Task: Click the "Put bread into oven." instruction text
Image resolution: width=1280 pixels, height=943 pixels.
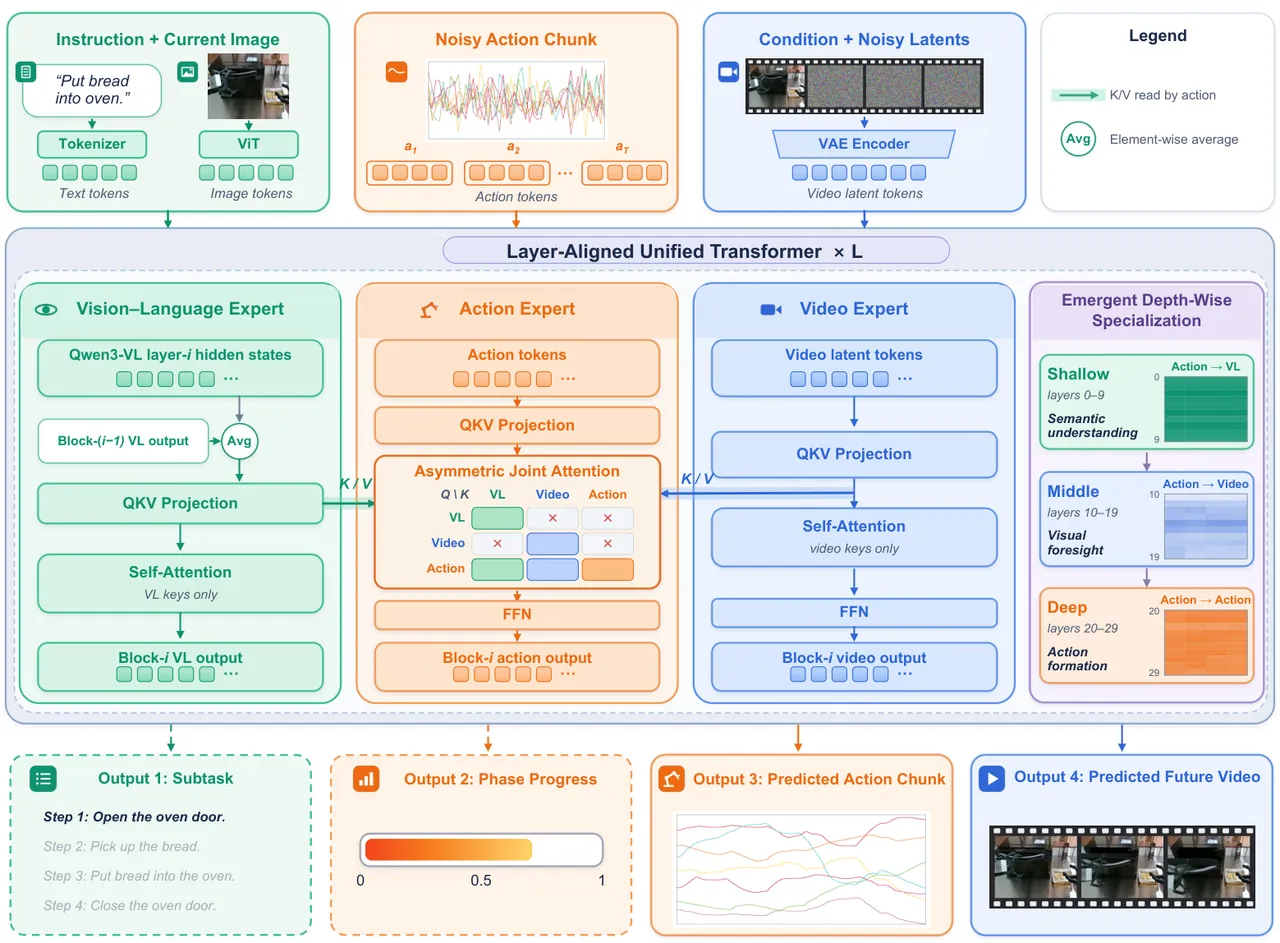Action: point(93,90)
